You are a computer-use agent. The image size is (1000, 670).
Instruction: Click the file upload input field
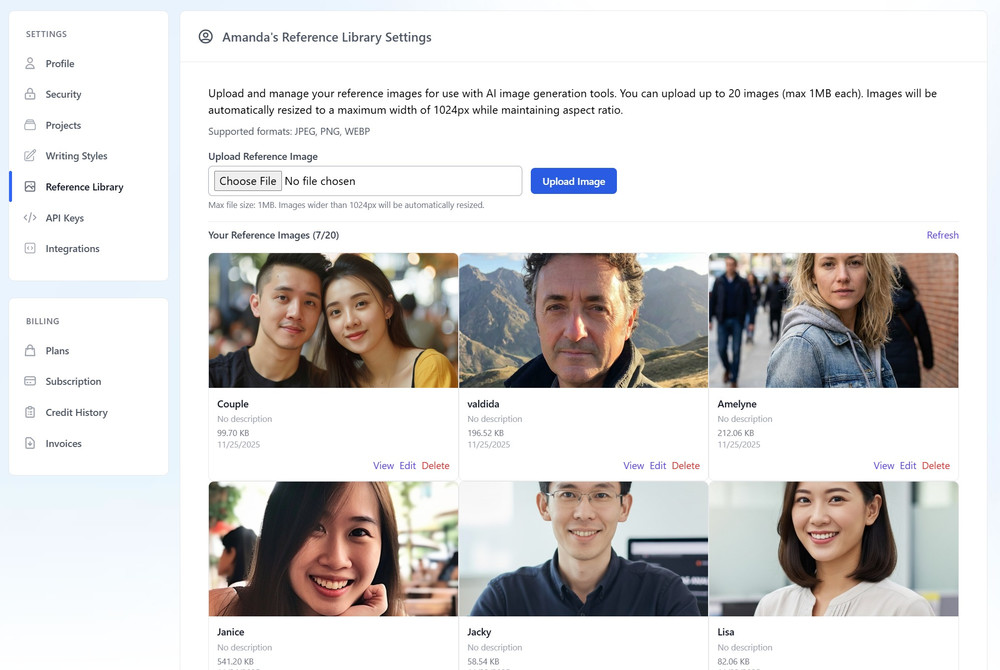point(365,181)
